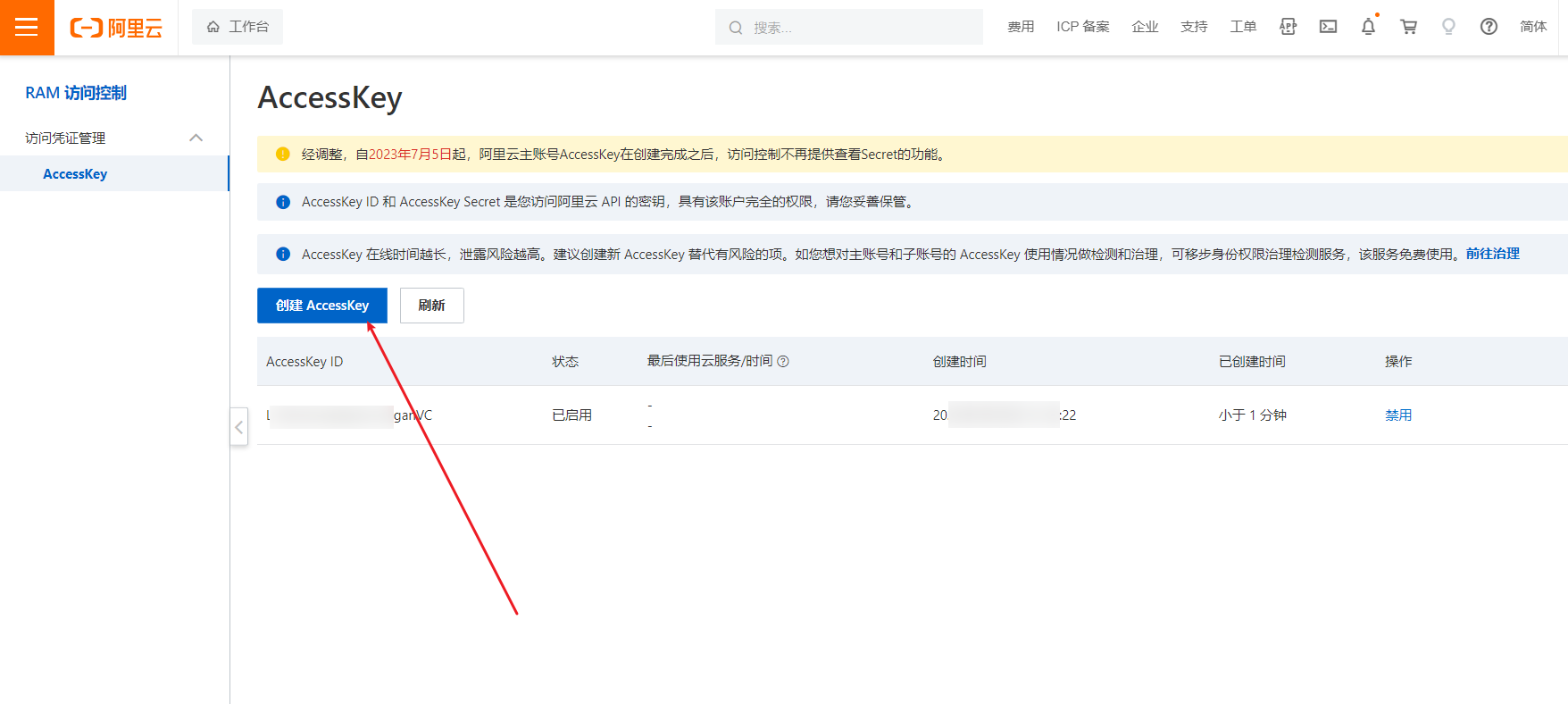Launch Cloud Shell terminal icon
Screen dimensions: 1568x704
(1328, 27)
